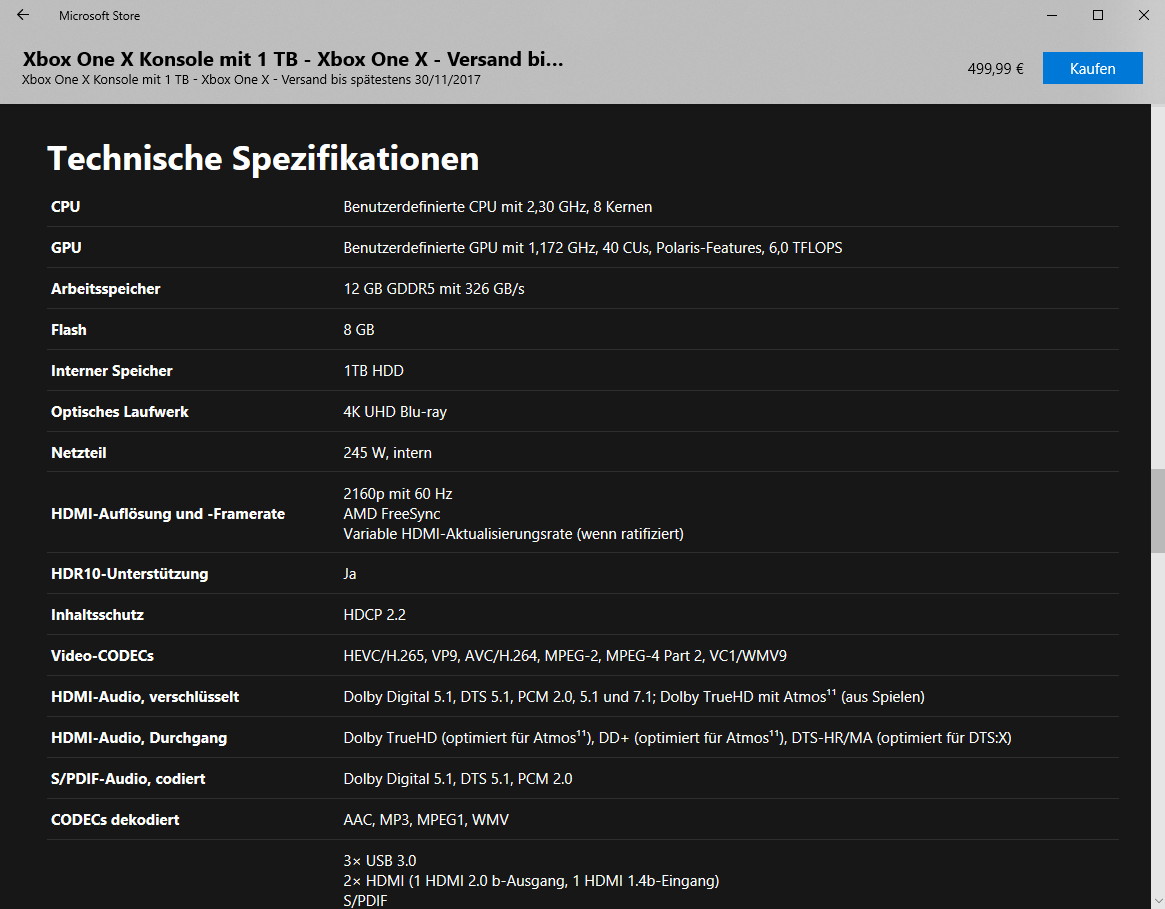Click the AAC, MP3, MPEG1, WMV value
Image resolution: width=1165 pixels, height=909 pixels.
click(426, 819)
